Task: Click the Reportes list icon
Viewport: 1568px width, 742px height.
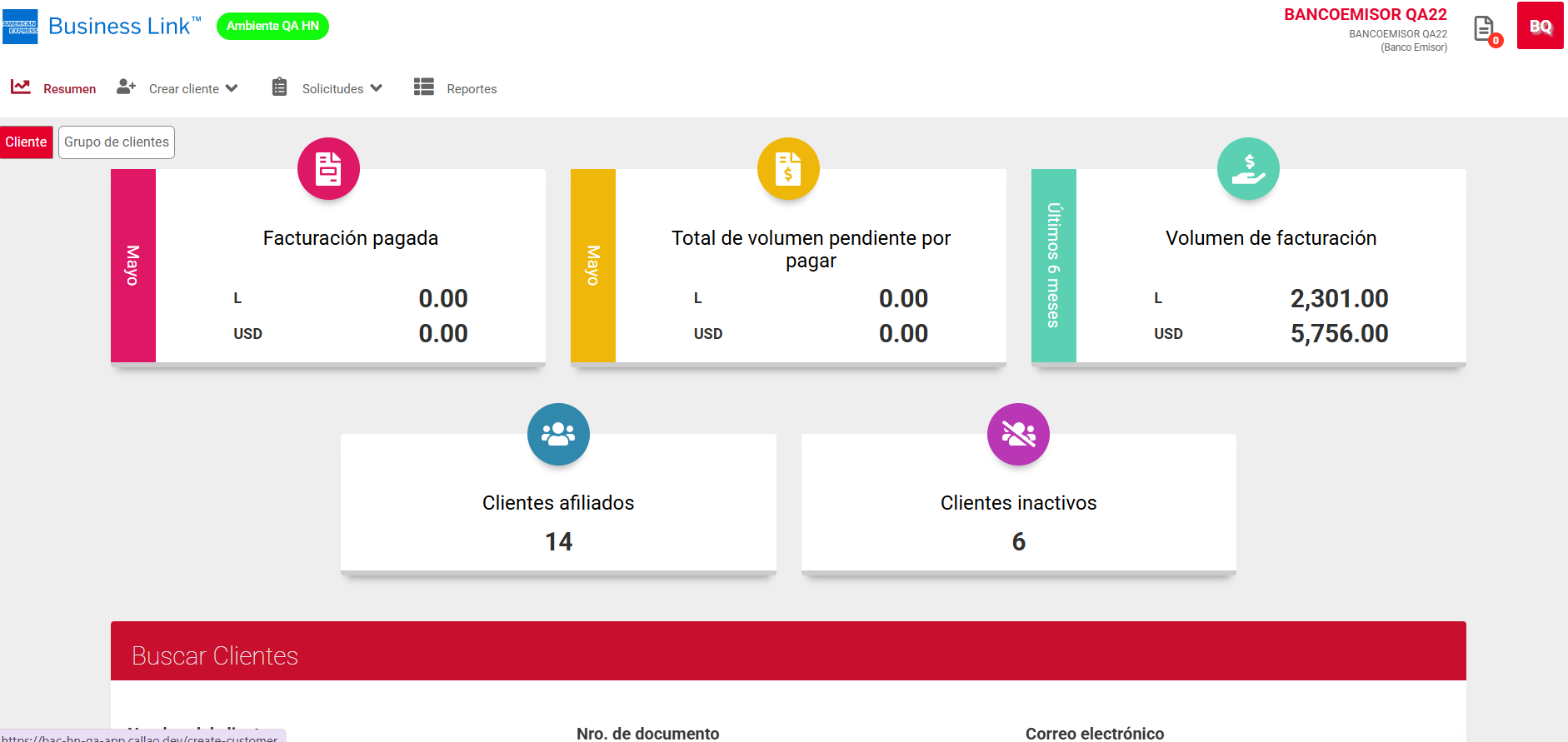Action: [424, 87]
